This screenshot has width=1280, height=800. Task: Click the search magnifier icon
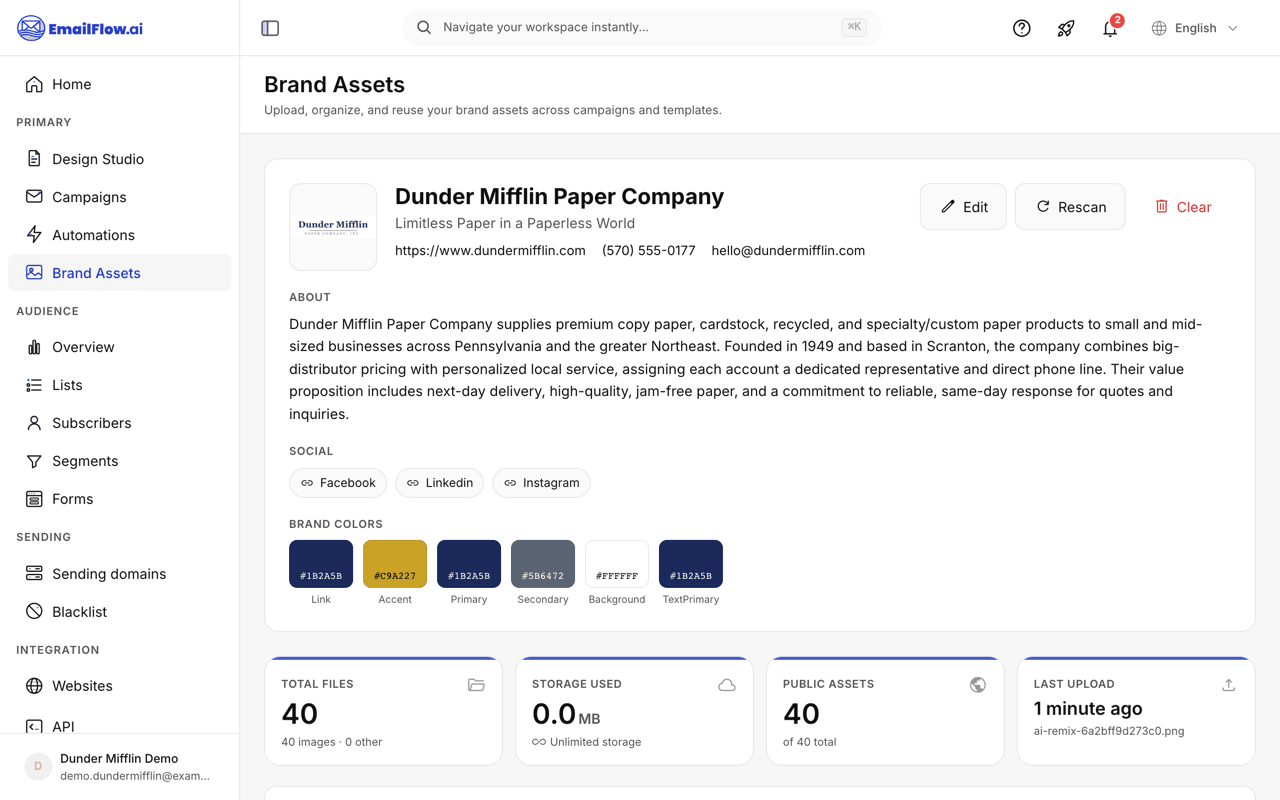(x=424, y=27)
